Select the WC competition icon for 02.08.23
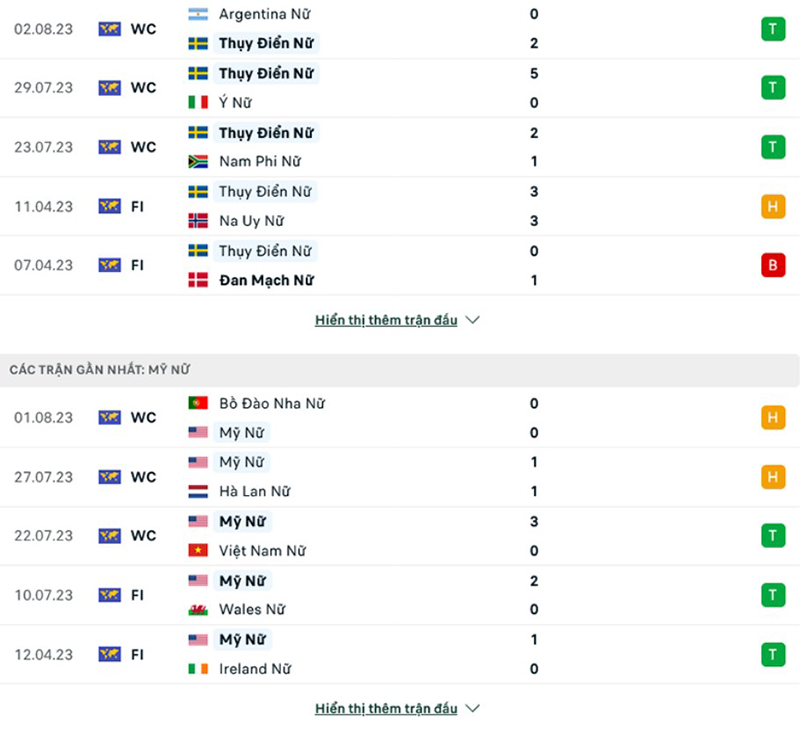Image resolution: width=800 pixels, height=742 pixels. (x=109, y=29)
